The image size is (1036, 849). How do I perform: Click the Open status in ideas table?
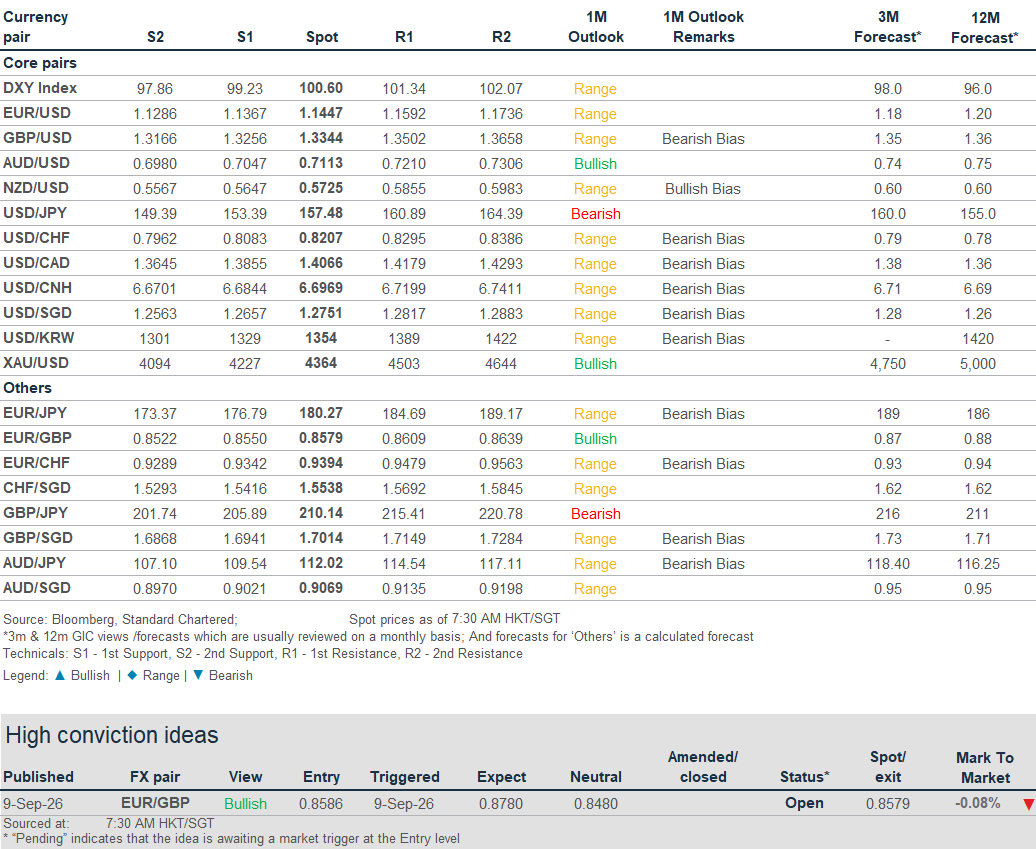(804, 803)
